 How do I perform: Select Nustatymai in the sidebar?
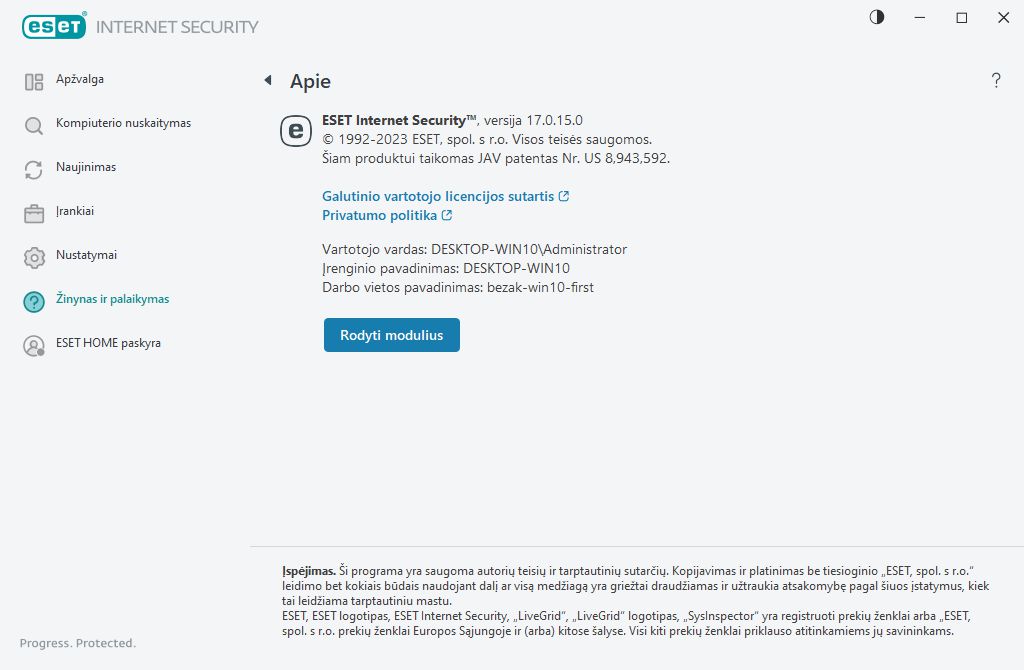86,255
